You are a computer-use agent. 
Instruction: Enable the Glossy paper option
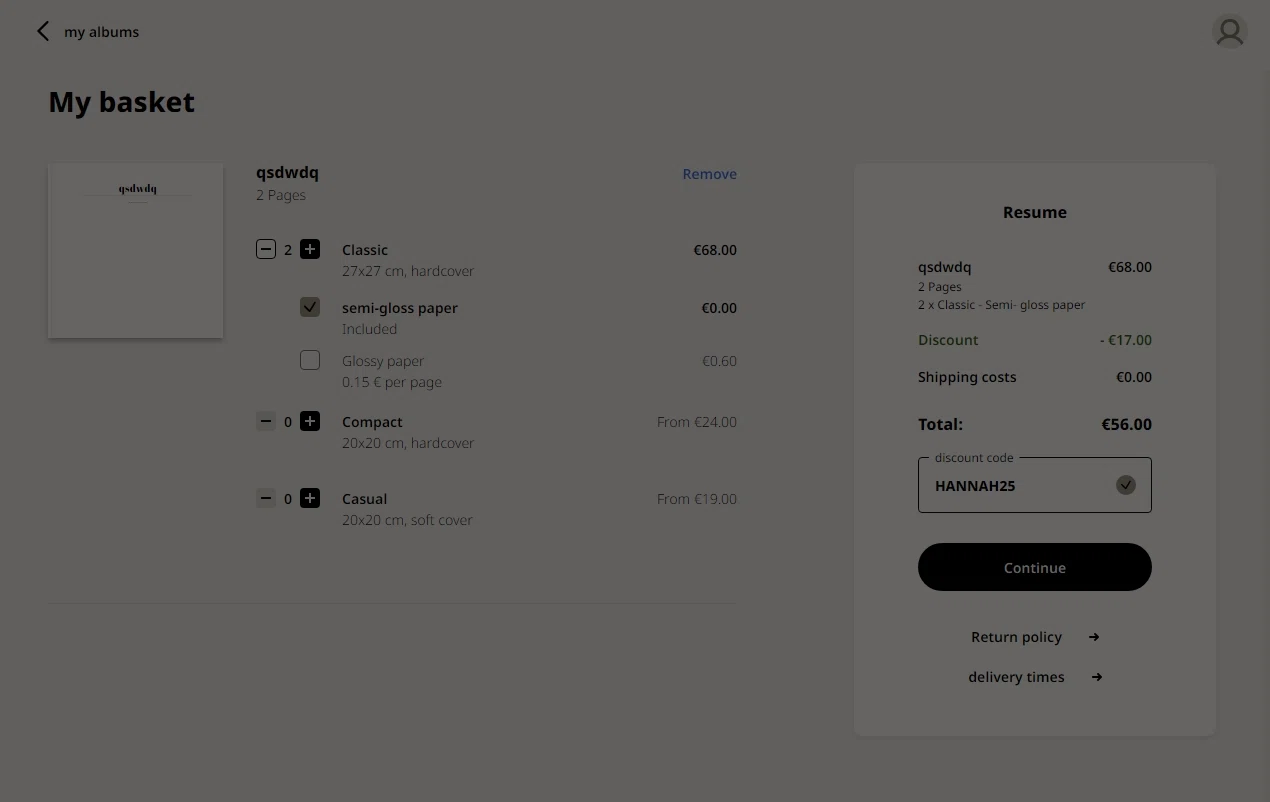click(310, 360)
